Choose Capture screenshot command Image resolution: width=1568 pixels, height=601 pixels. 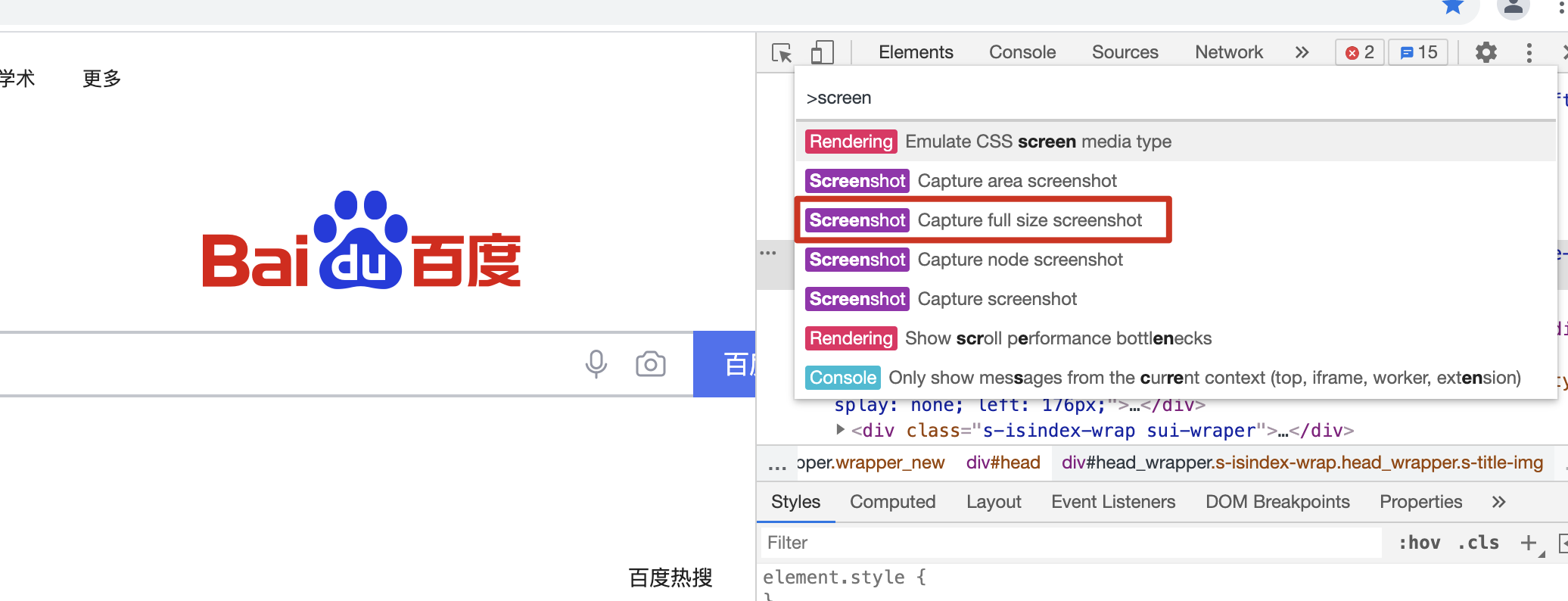pos(1176,299)
